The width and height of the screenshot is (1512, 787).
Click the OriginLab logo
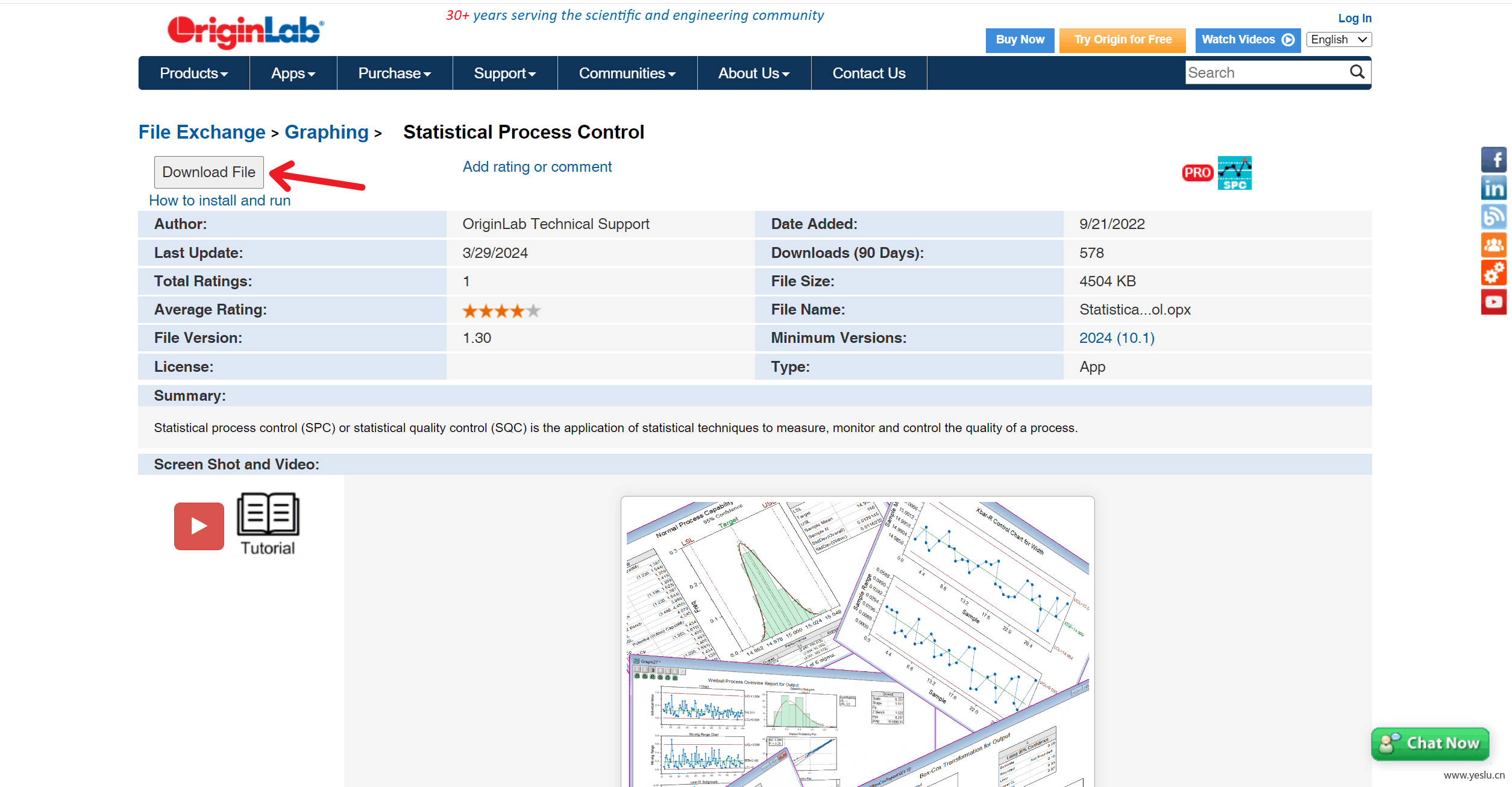click(x=245, y=31)
